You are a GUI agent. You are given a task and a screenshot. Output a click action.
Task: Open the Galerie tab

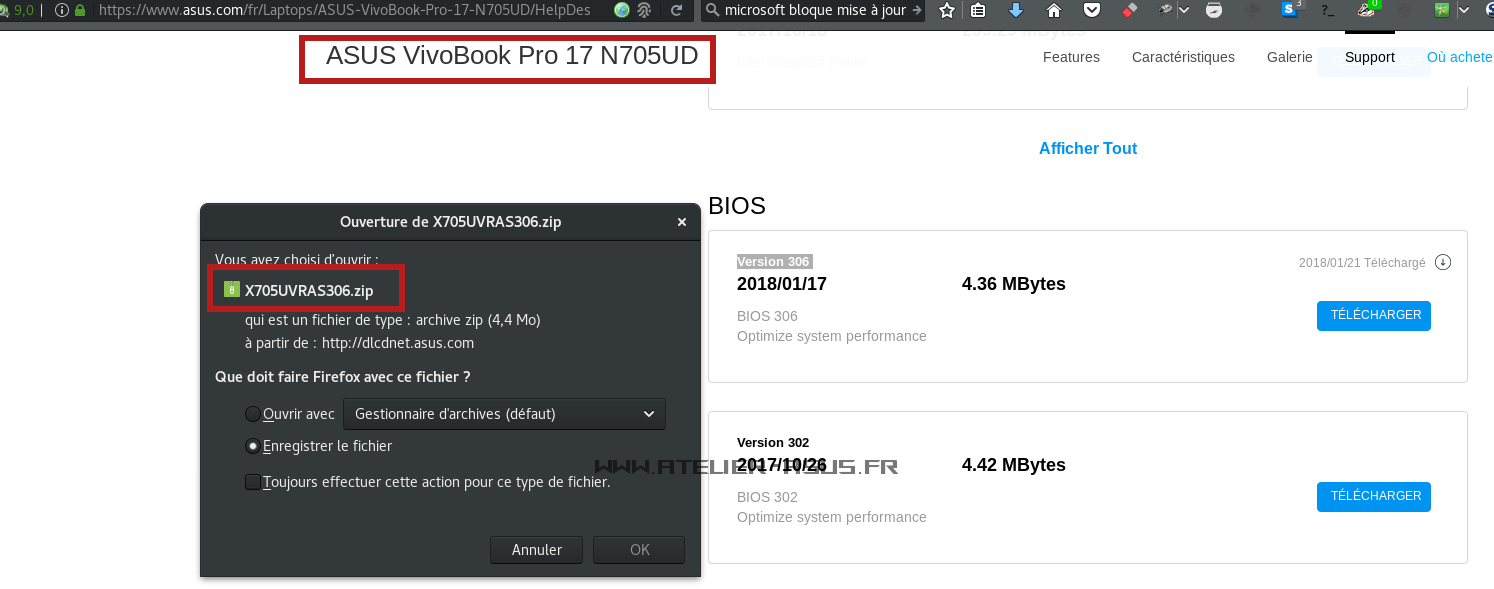point(1289,57)
